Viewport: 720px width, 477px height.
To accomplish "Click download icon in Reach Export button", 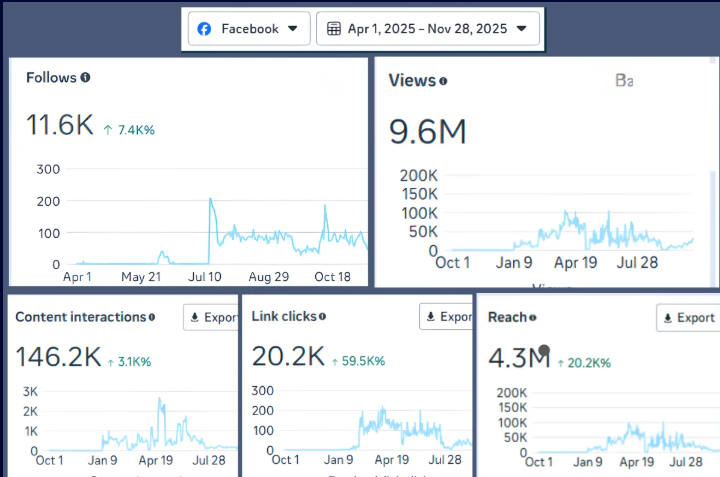I will (668, 318).
